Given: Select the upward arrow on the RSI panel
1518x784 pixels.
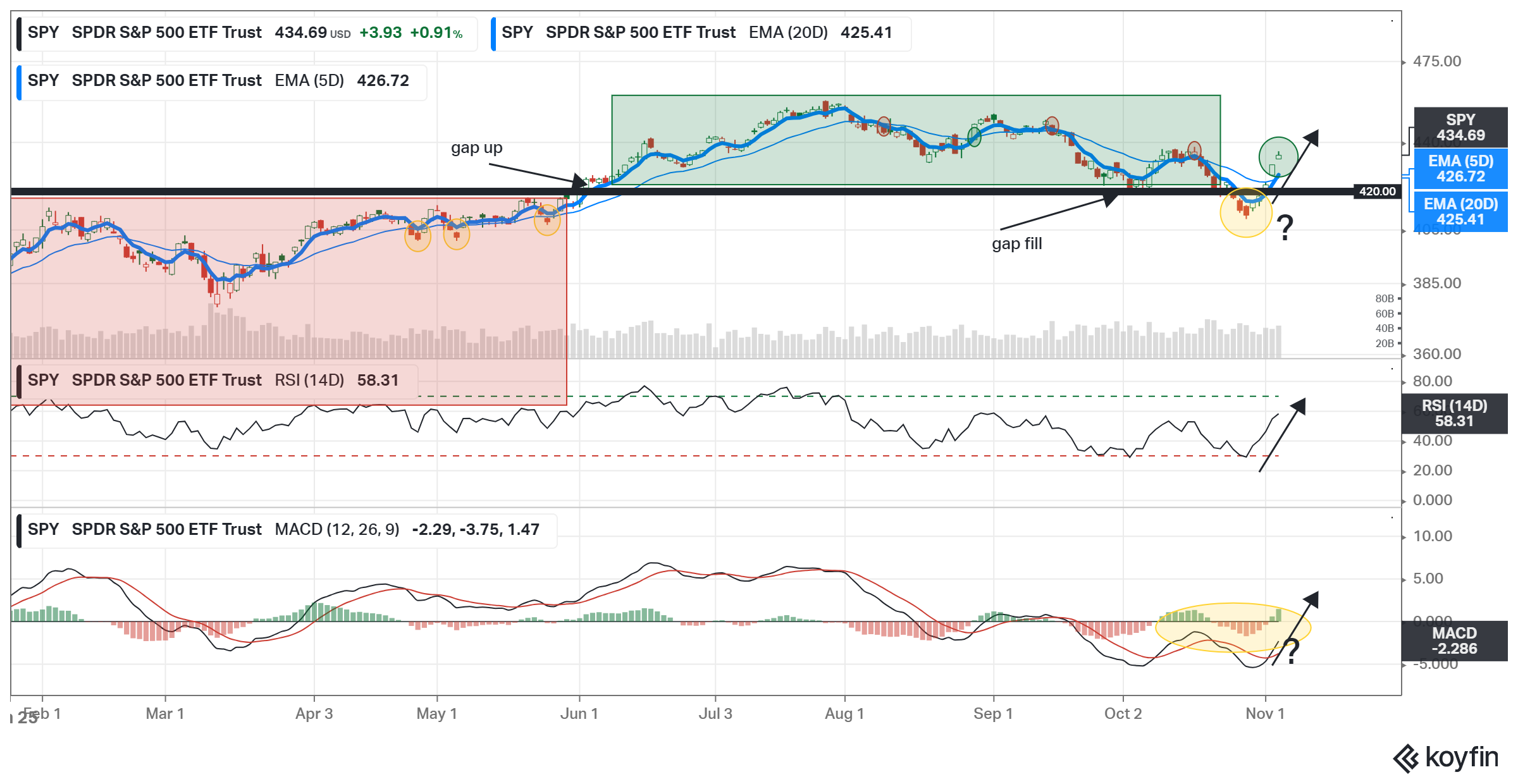Looking at the screenshot, I should click(x=1282, y=435).
